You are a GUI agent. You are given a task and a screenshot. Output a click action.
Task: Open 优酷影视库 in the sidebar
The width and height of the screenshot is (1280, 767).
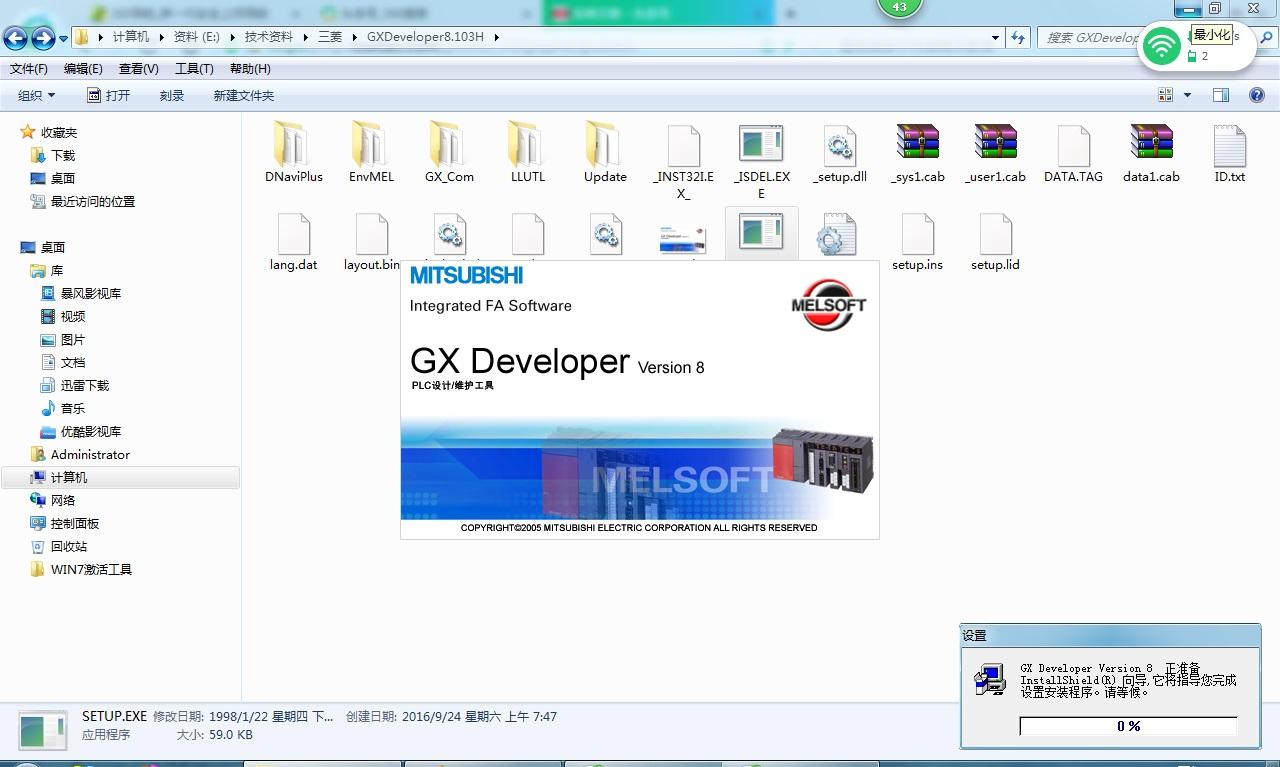(91, 431)
